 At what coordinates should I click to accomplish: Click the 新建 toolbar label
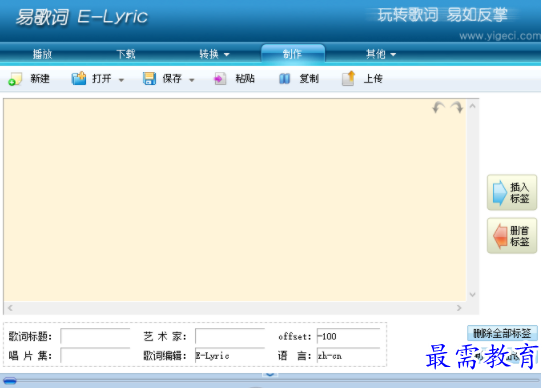click(x=40, y=79)
